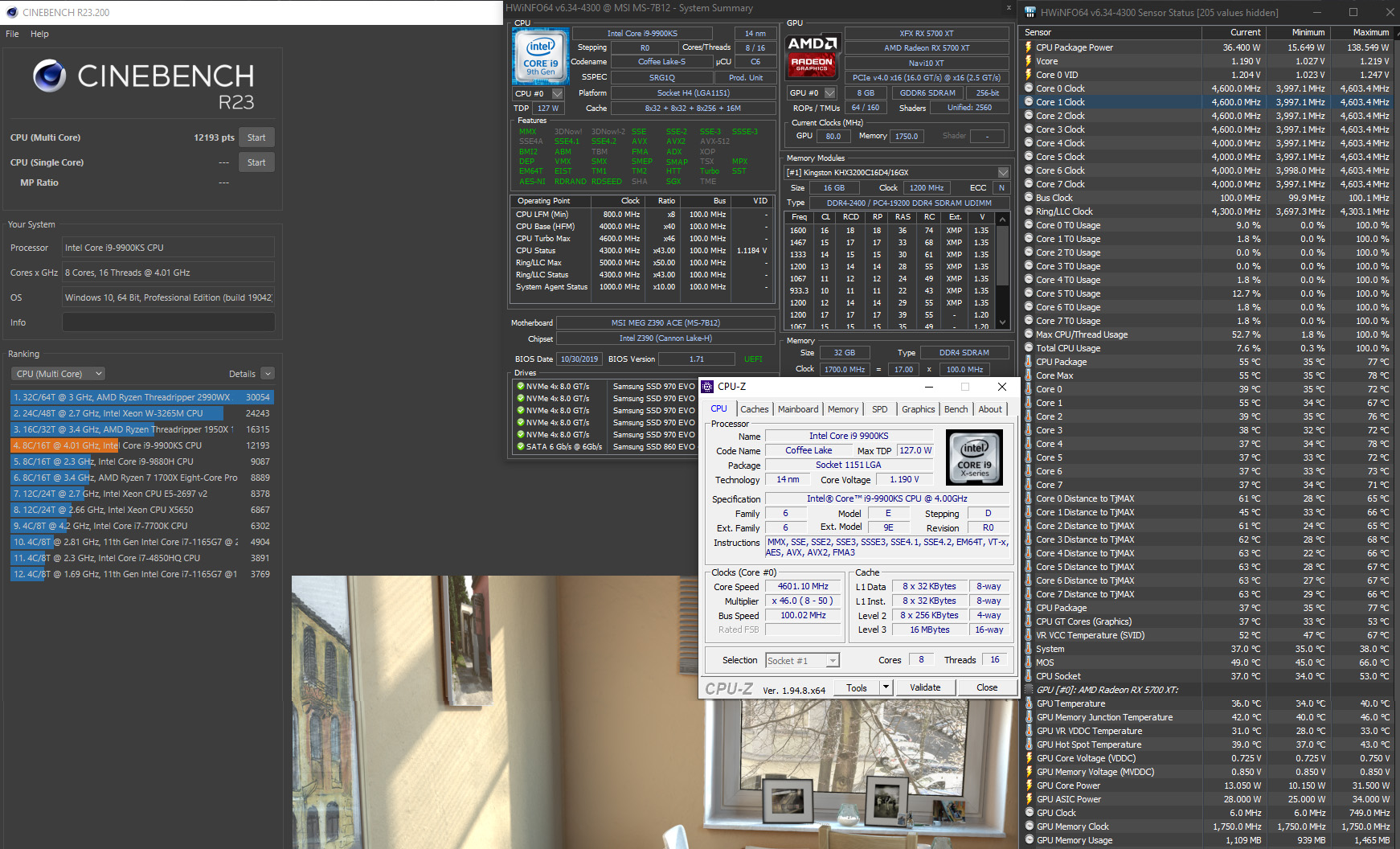Click the Current column header
Viewport: 1400px width, 849px height.
click(x=1234, y=33)
